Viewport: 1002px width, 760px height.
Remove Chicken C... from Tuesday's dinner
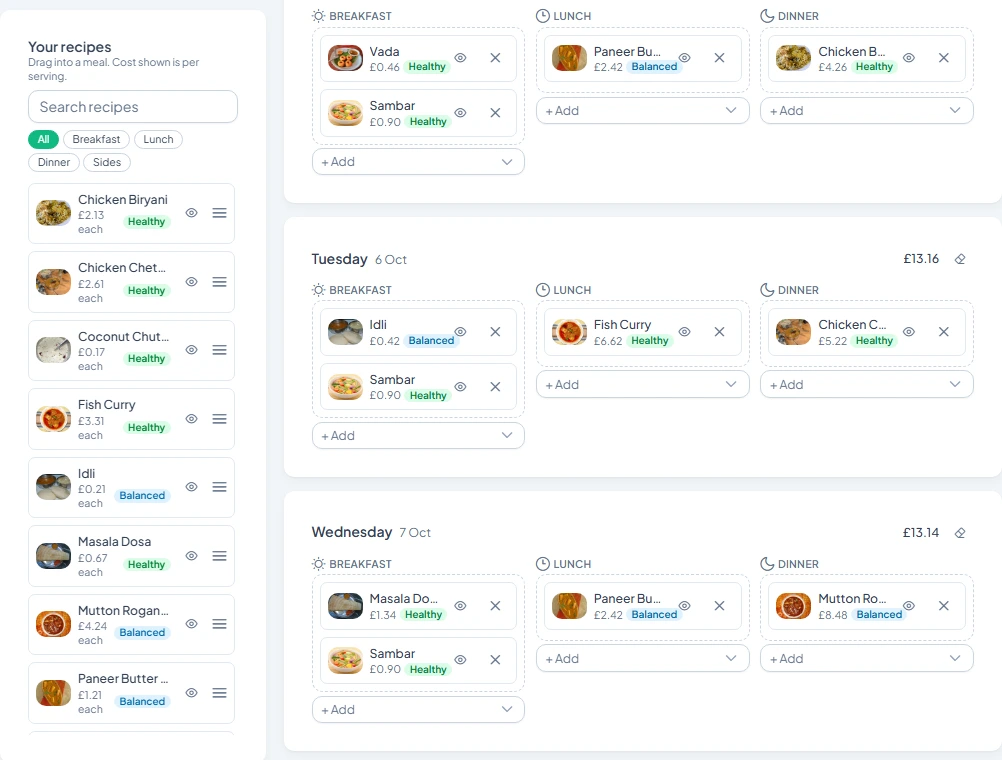944,332
